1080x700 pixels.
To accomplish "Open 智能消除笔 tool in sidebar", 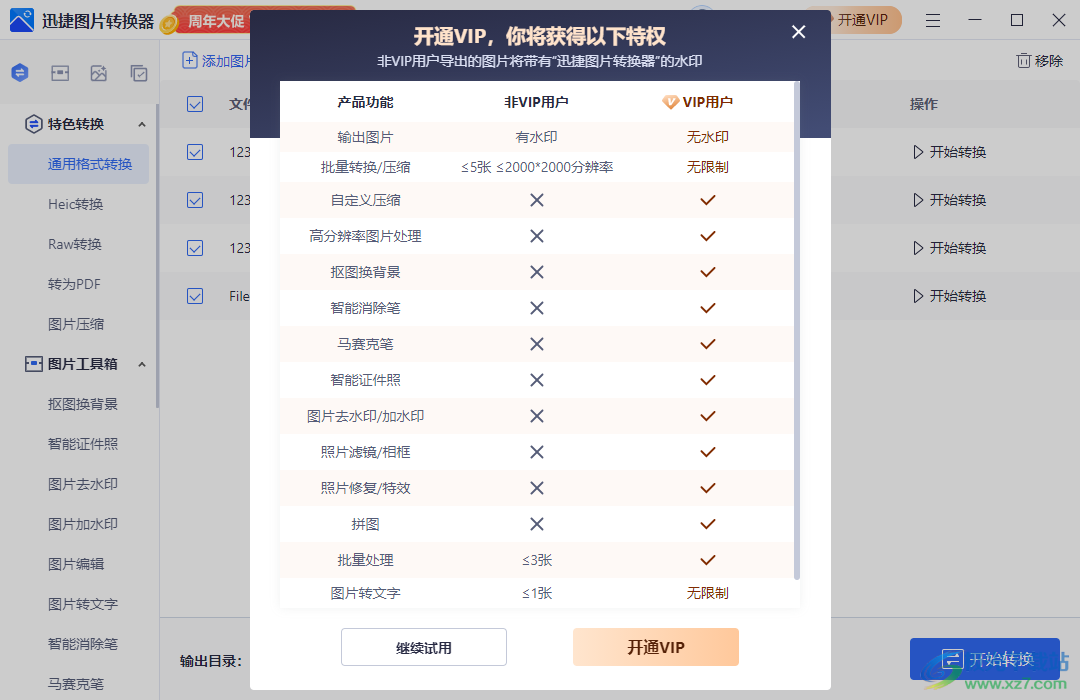I will tap(83, 644).
